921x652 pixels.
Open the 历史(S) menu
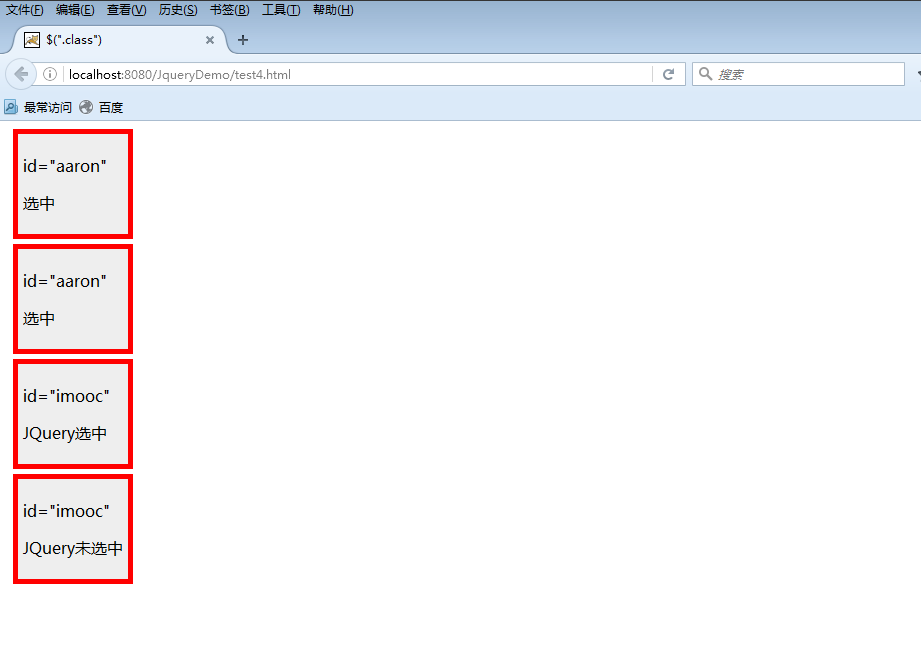[178, 10]
